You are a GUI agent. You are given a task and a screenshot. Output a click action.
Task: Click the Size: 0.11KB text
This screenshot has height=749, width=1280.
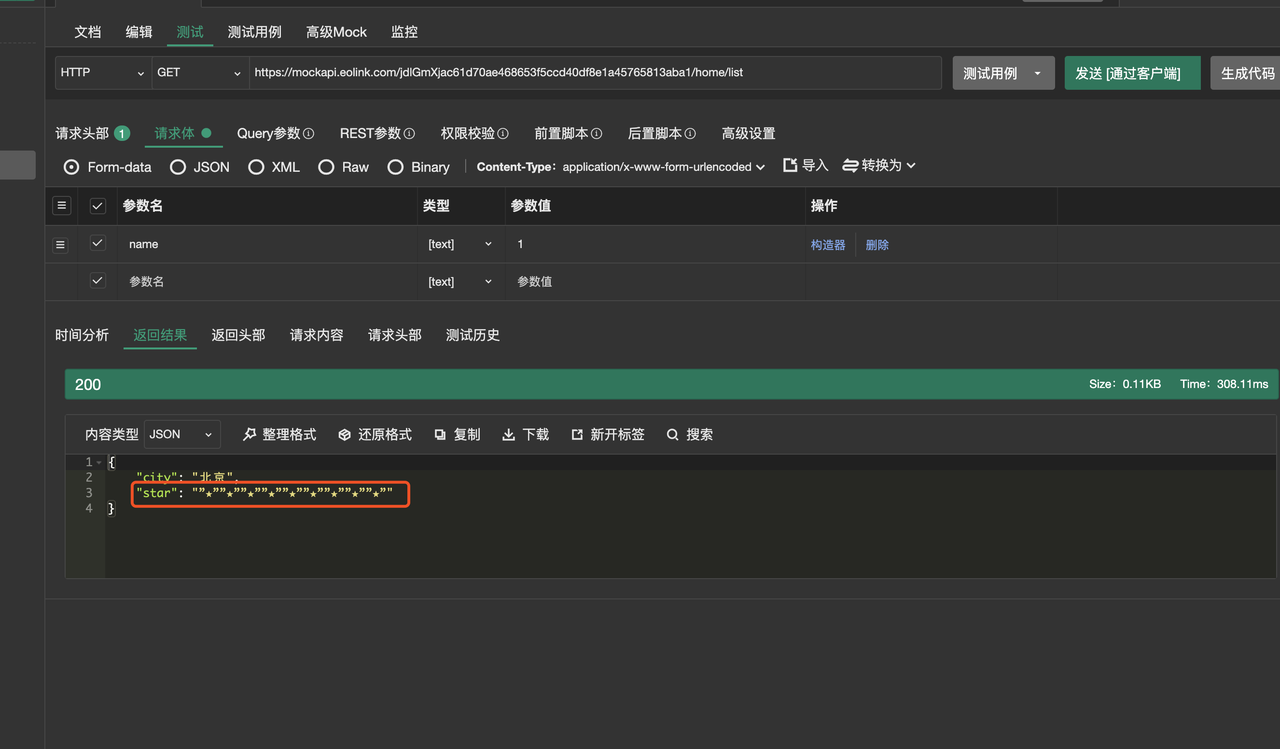pos(1125,384)
